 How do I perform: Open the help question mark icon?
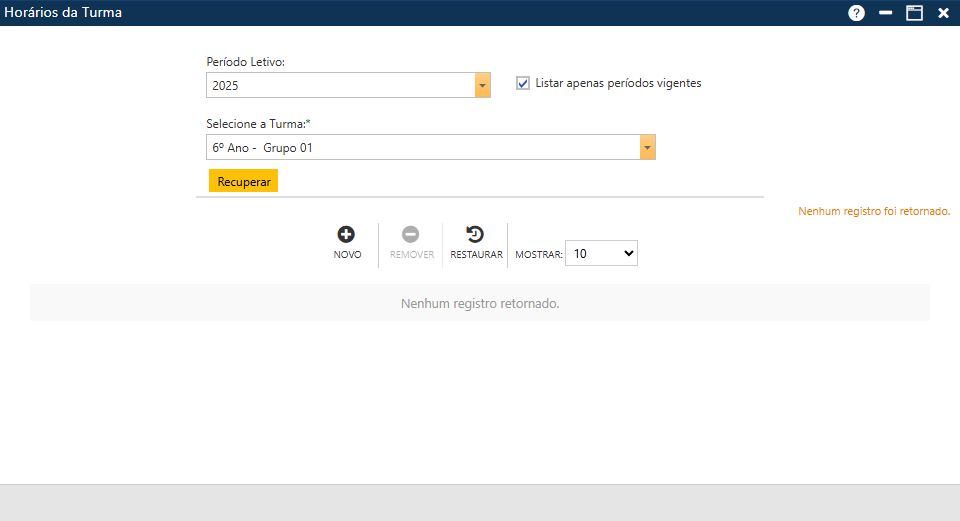coord(856,13)
